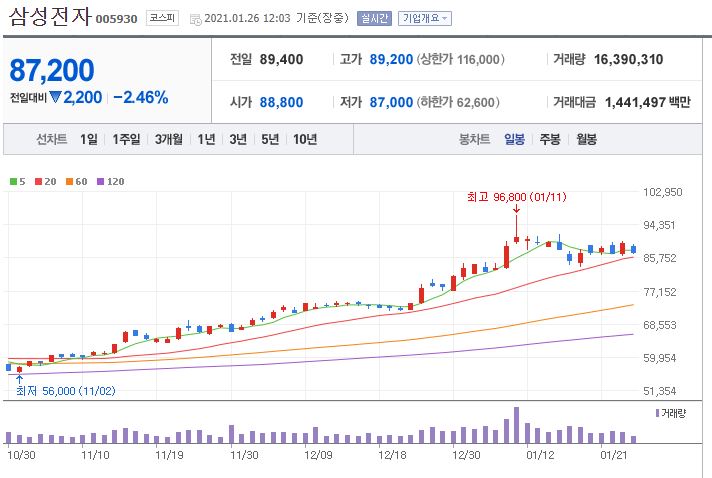The image size is (712, 478).
Task: Switch to 일봉 daily candle chart
Action: point(514,139)
